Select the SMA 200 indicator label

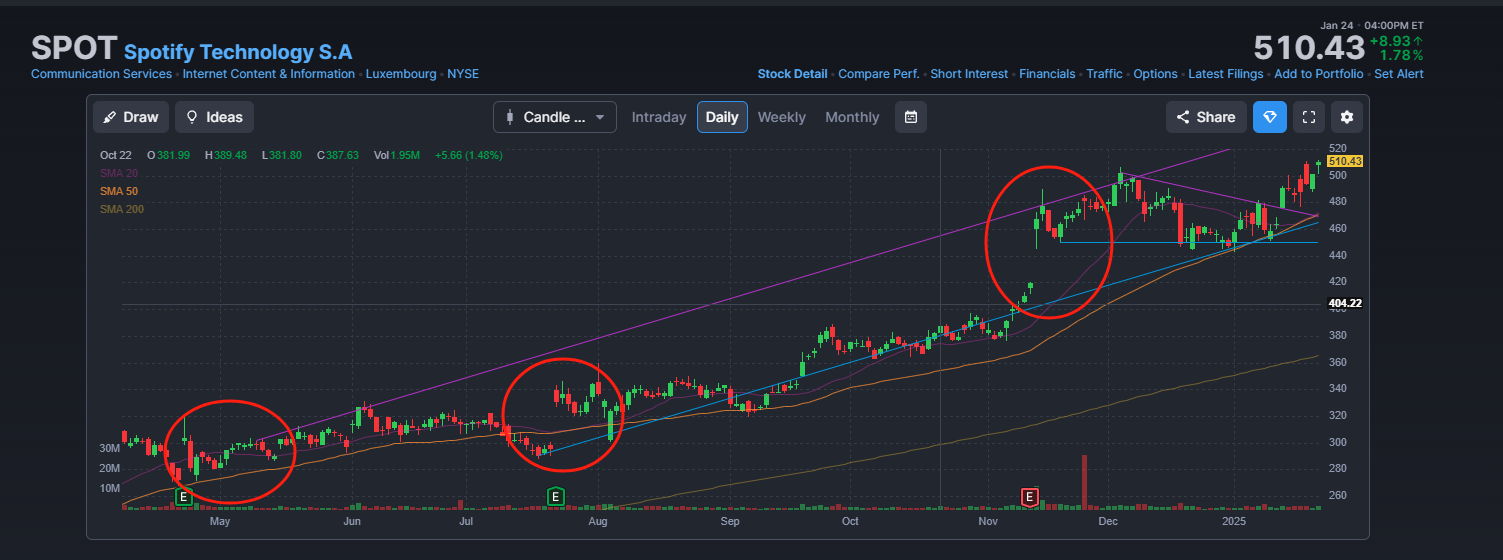122,209
